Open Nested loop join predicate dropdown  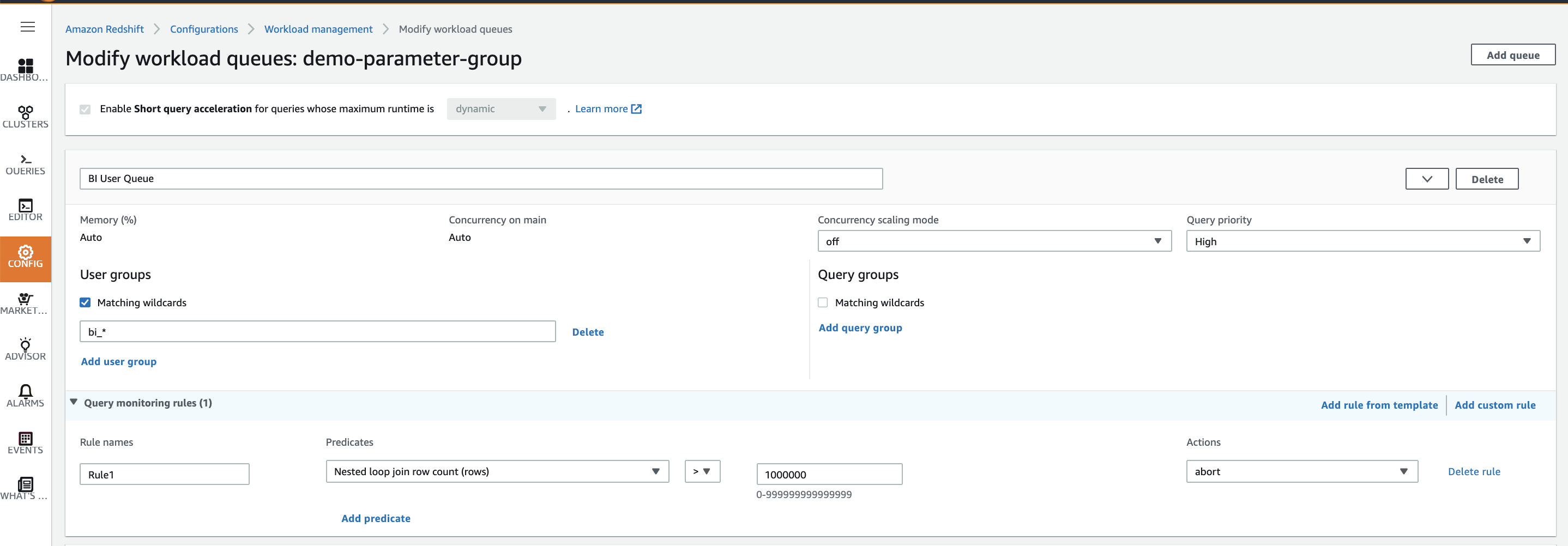pyautogui.click(x=497, y=471)
